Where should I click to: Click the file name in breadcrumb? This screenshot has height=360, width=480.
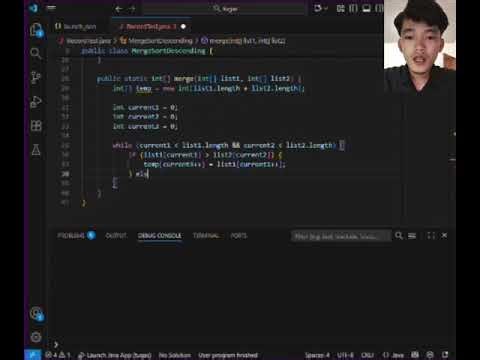pos(88,41)
